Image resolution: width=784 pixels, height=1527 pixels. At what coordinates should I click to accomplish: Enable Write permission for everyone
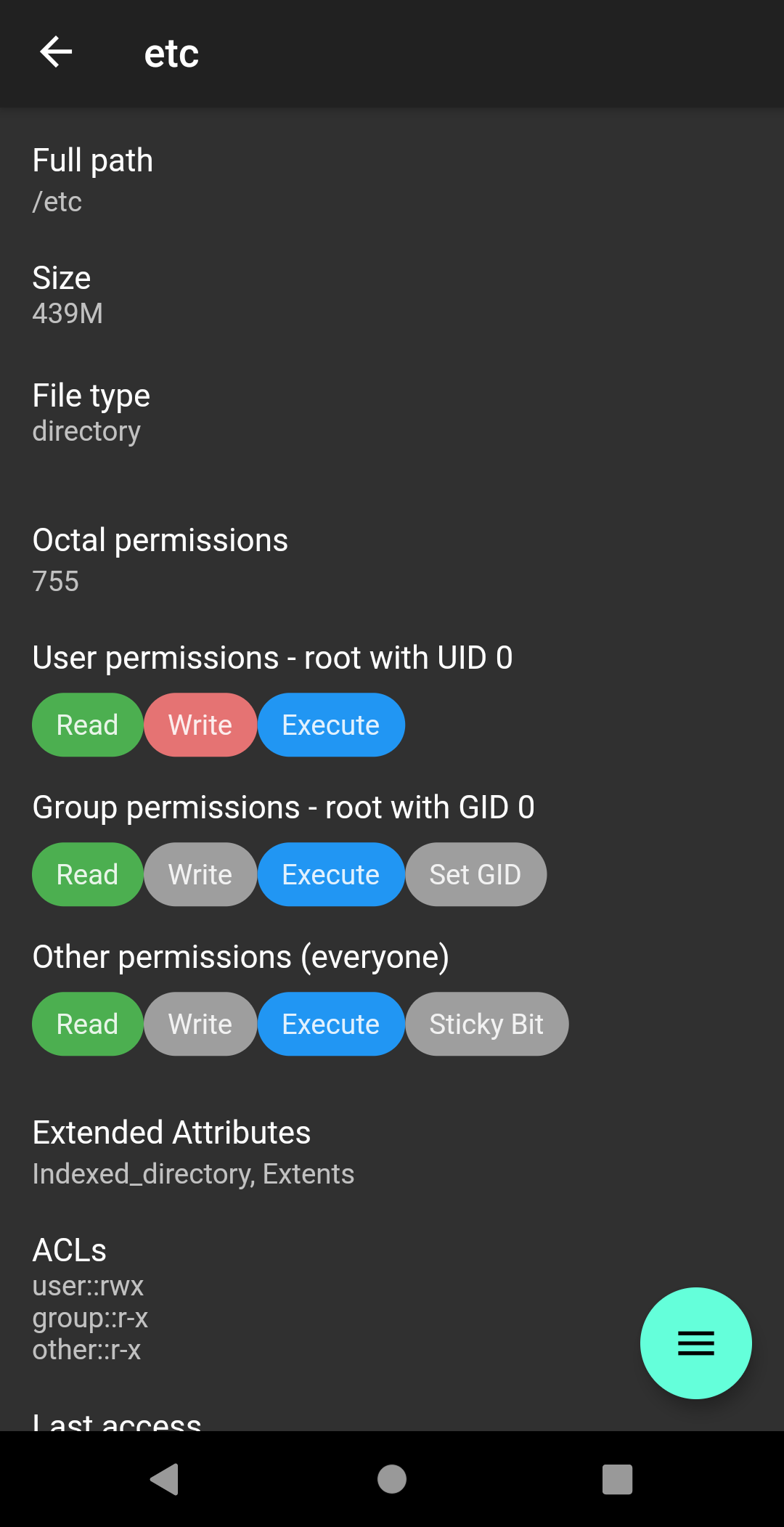[200, 1024]
